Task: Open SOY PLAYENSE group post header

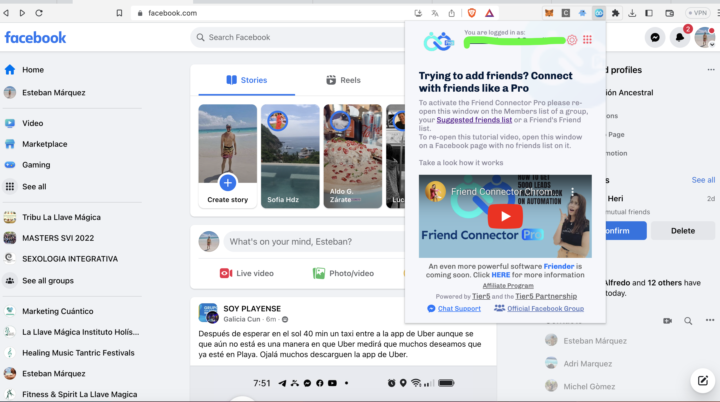Action: pyautogui.click(x=252, y=309)
